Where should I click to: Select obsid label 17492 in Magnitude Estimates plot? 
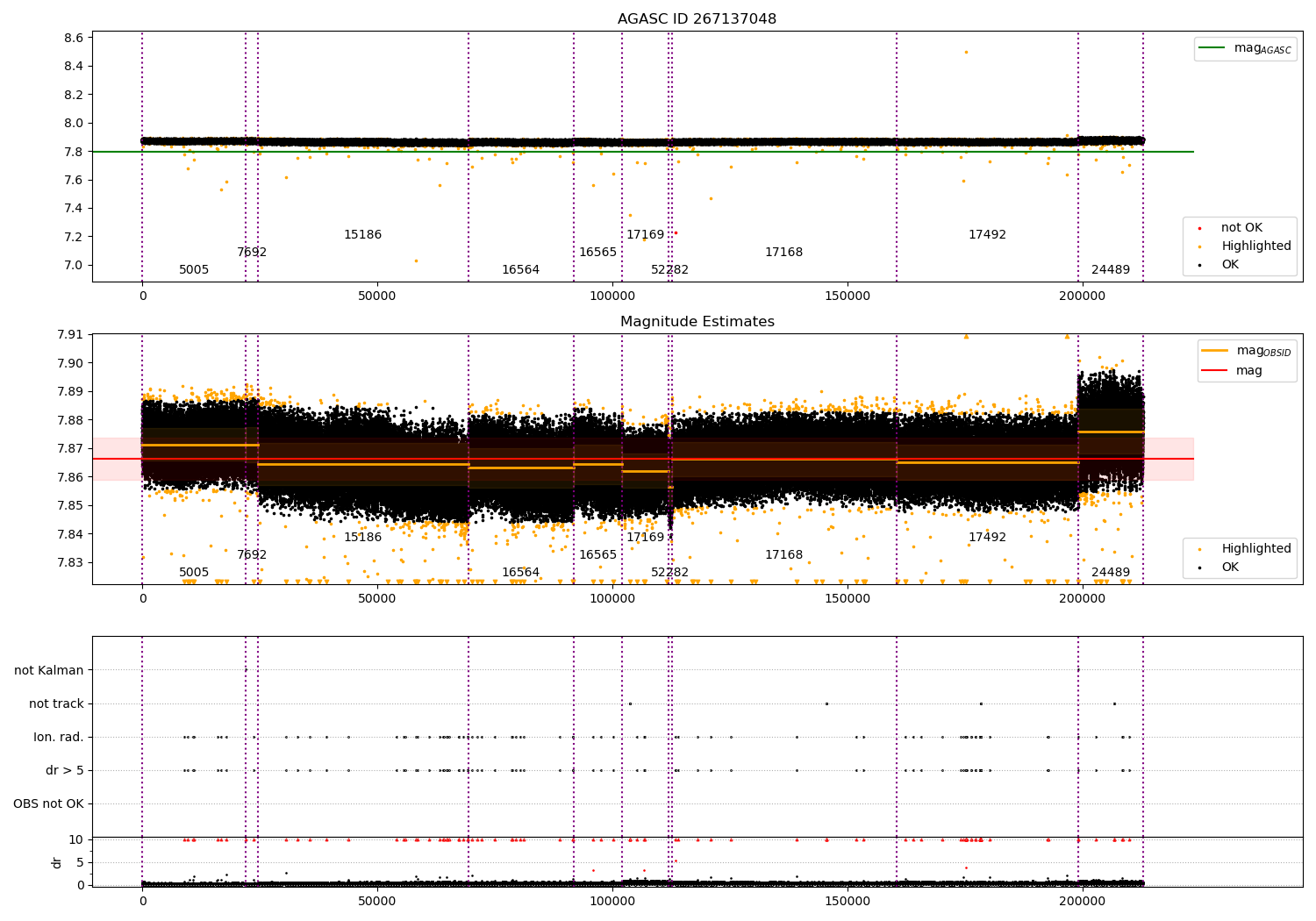pos(987,538)
